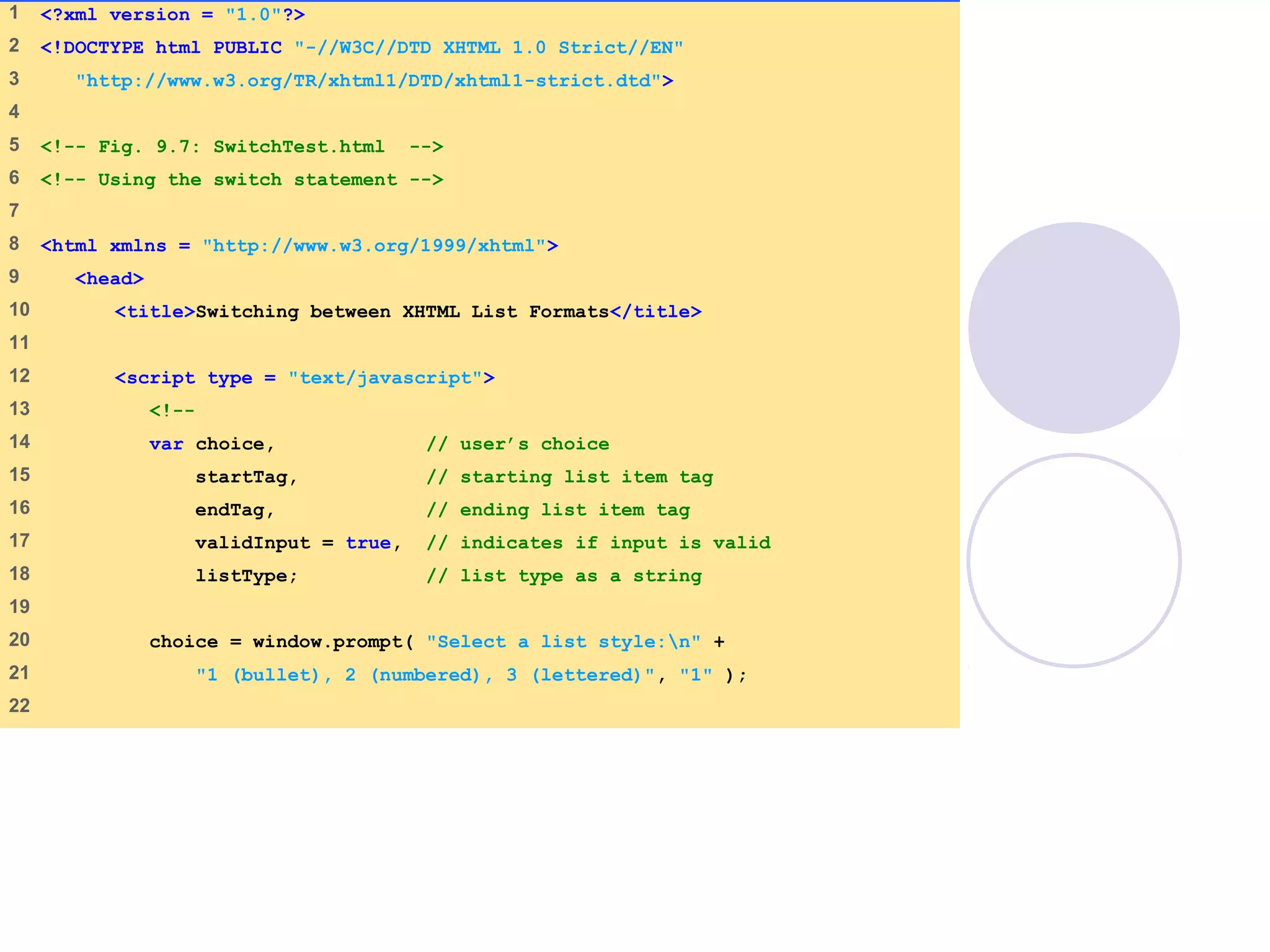Select the '1 (bullet), 2 (numbered), 3 (lettered)' string
Screen dimensions: 1270x952
click(425, 675)
